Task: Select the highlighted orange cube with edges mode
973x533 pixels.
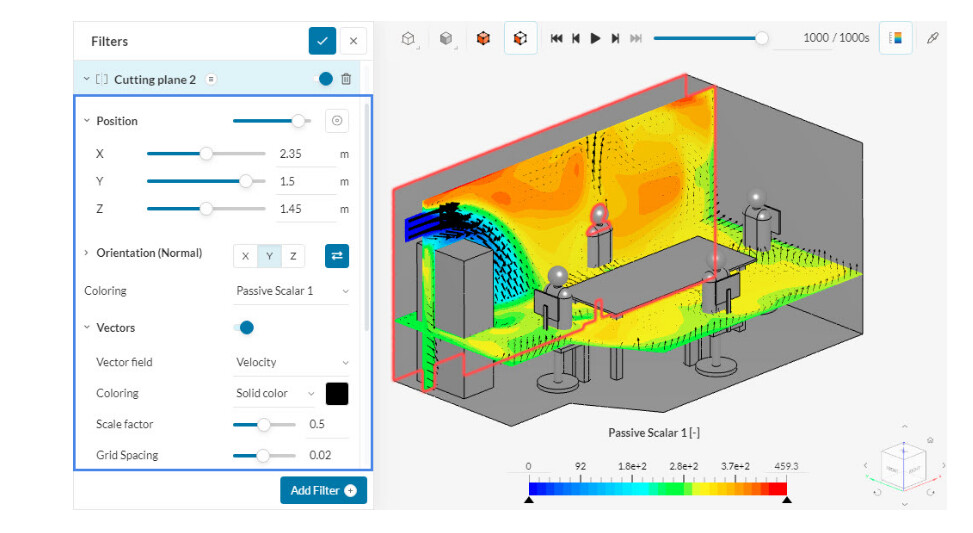Action: click(520, 38)
